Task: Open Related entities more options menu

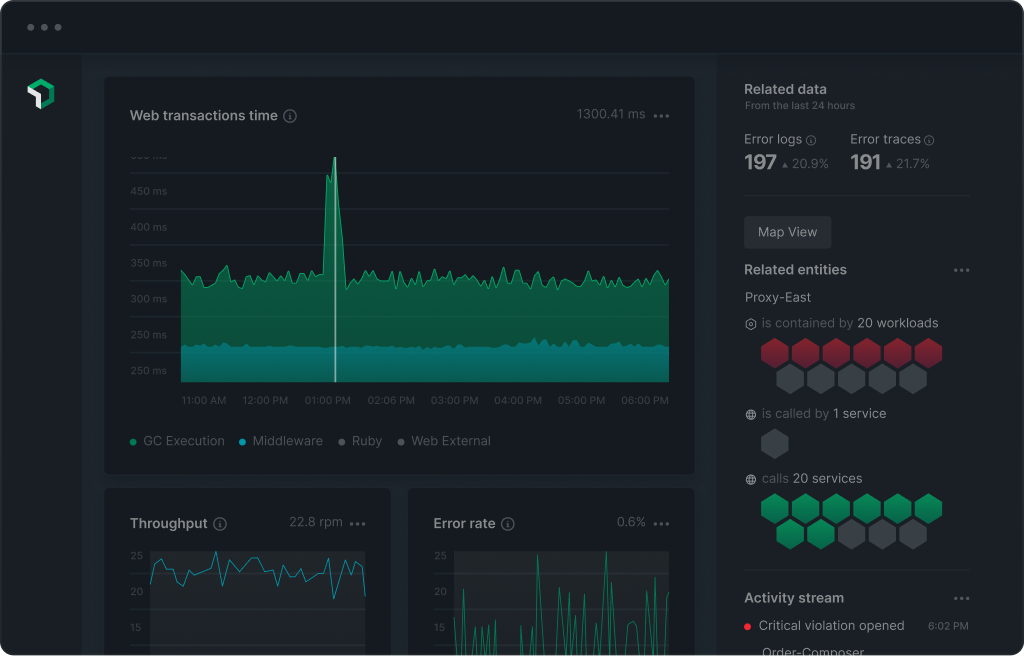Action: click(x=961, y=270)
